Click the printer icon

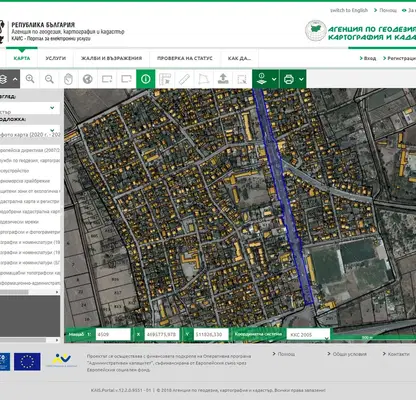(289, 79)
